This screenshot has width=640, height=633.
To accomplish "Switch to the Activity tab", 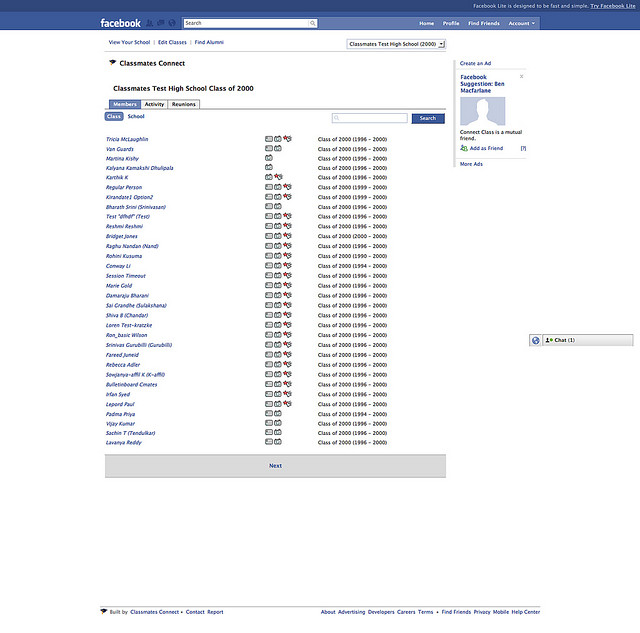I will click(154, 104).
